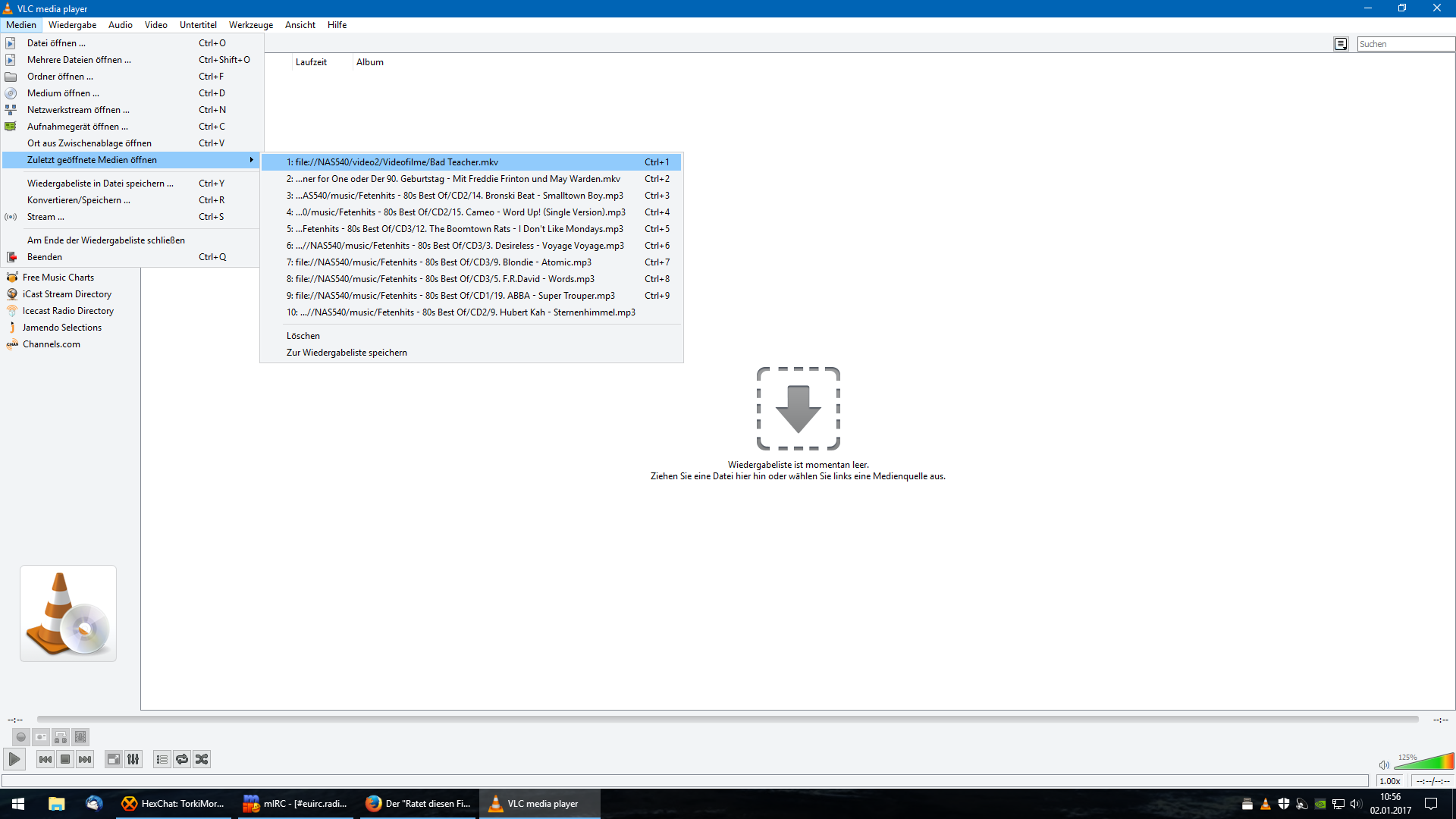1456x819 pixels.
Task: Click the Previous track button
Action: pyautogui.click(x=45, y=759)
